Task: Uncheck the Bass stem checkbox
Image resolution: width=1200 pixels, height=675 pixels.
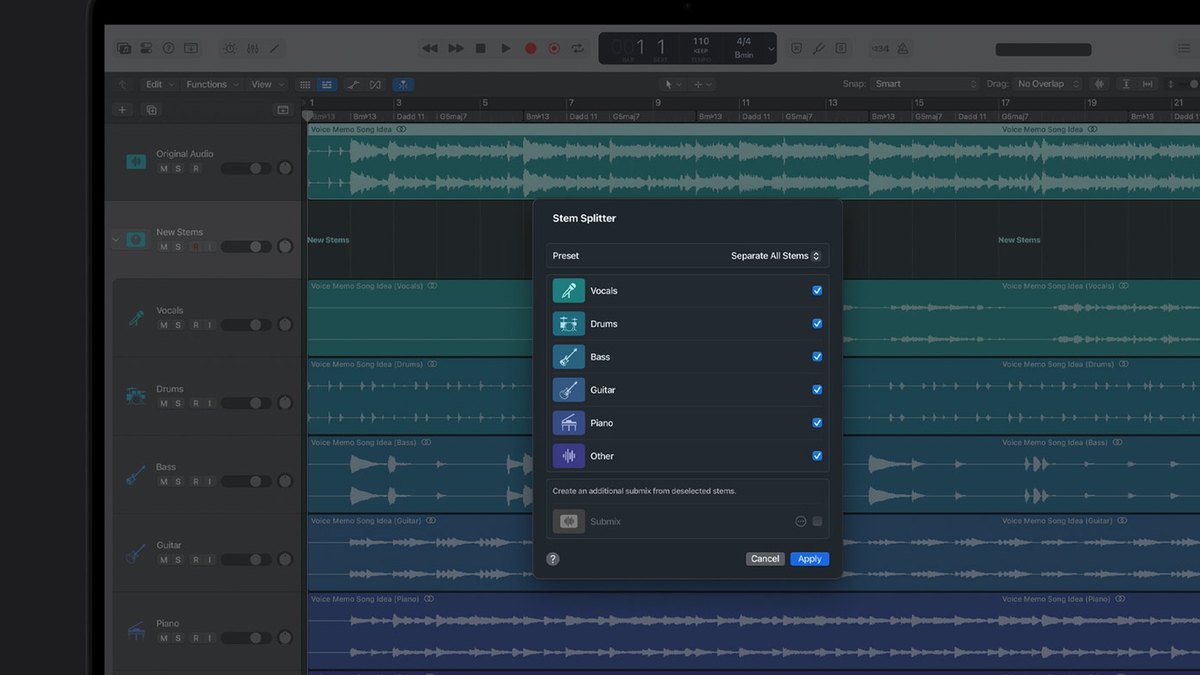Action: coord(817,357)
